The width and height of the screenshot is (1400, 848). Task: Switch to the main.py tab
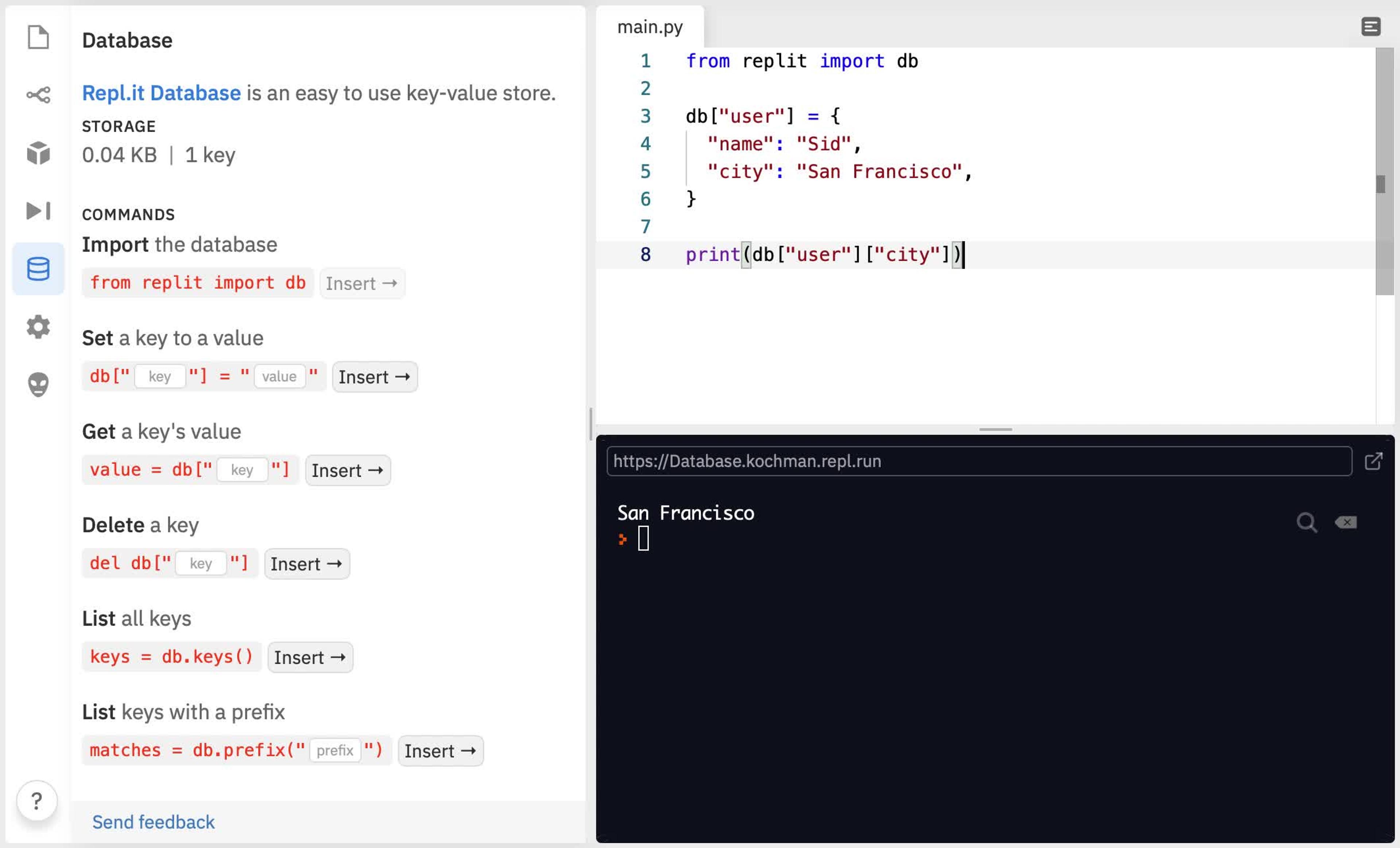[649, 27]
